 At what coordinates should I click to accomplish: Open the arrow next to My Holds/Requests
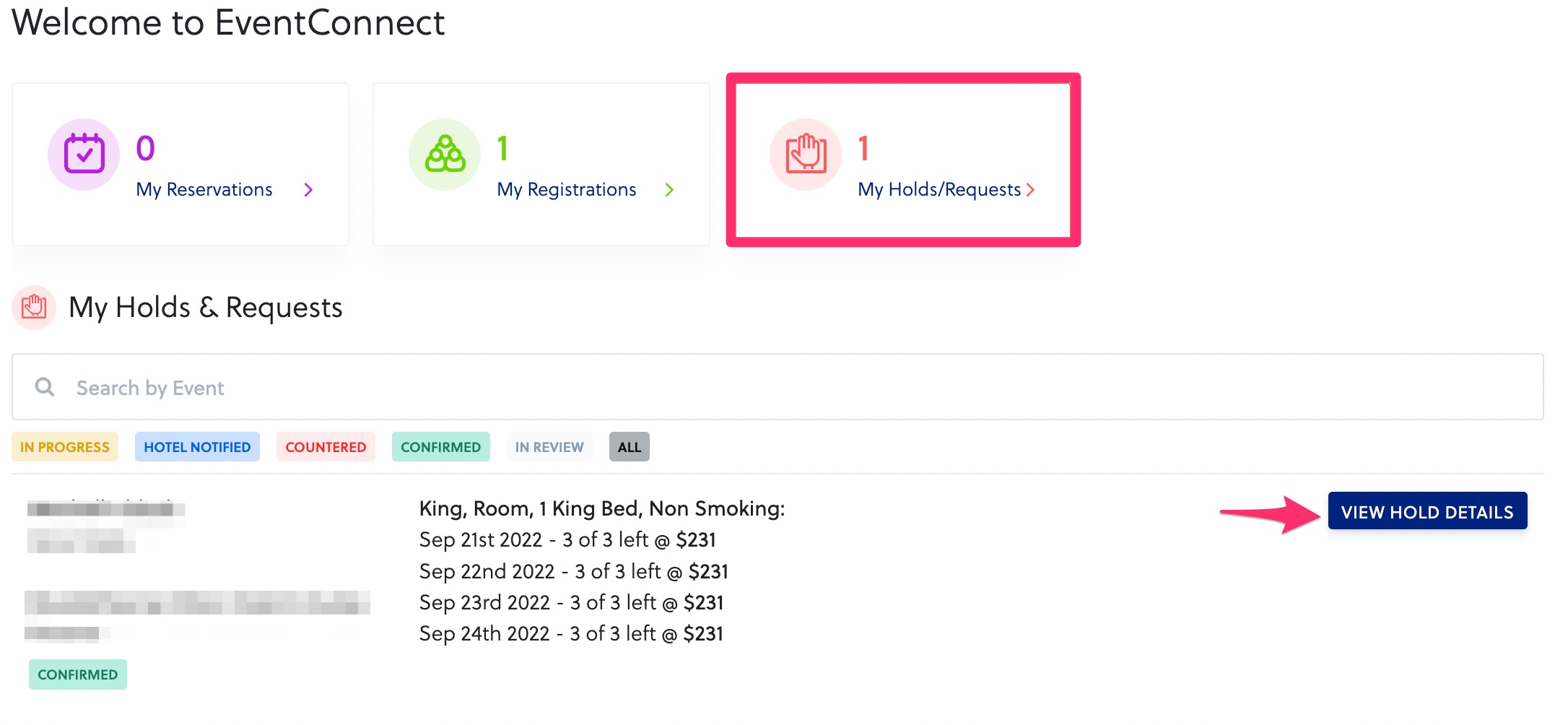pos(1030,190)
